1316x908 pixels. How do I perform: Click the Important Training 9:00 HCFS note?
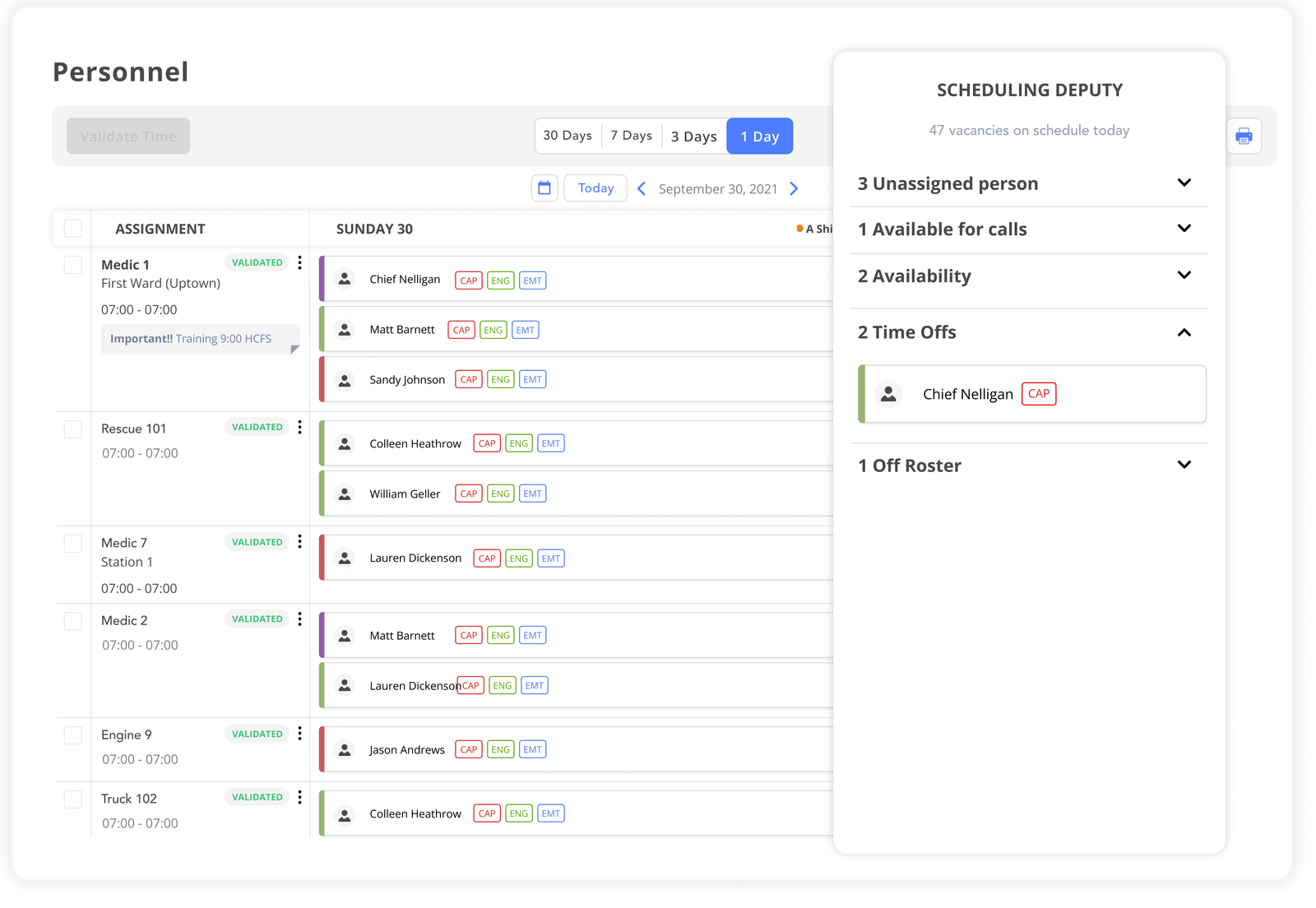(200, 338)
